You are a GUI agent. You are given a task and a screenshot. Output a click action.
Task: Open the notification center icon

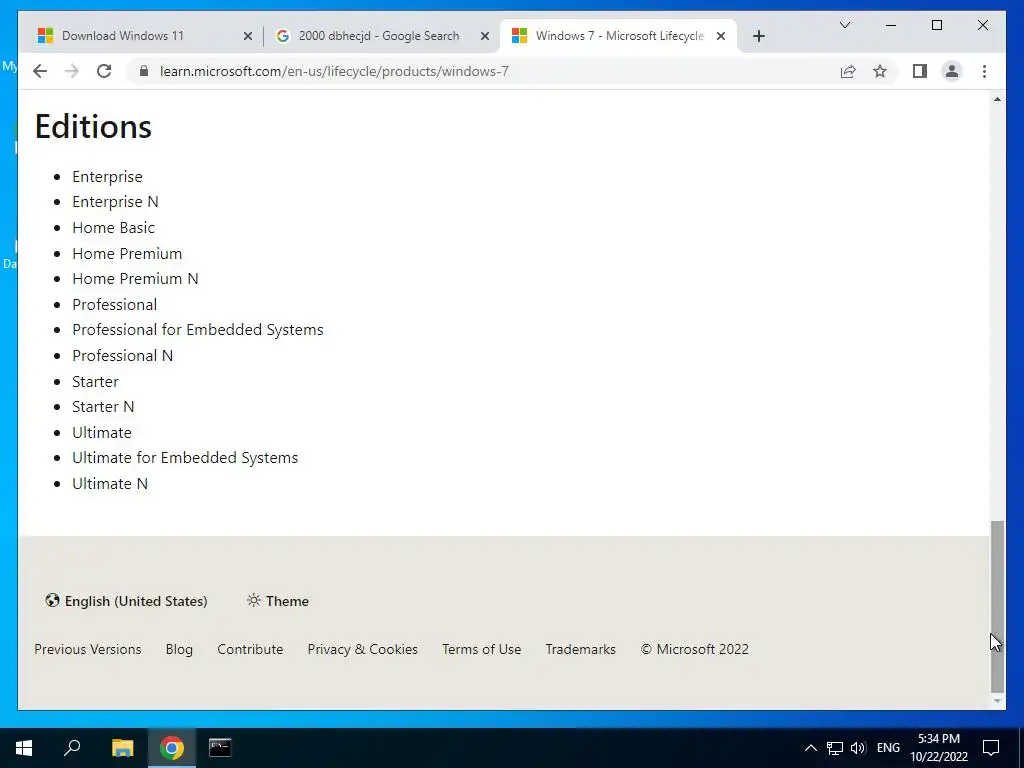click(991, 748)
